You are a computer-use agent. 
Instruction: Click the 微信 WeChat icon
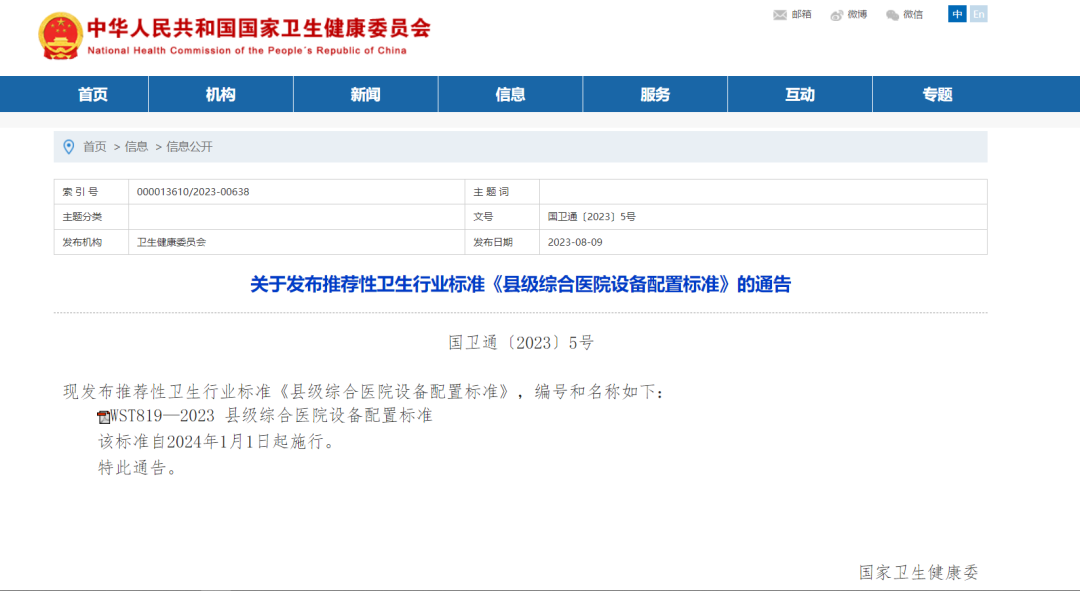[893, 15]
